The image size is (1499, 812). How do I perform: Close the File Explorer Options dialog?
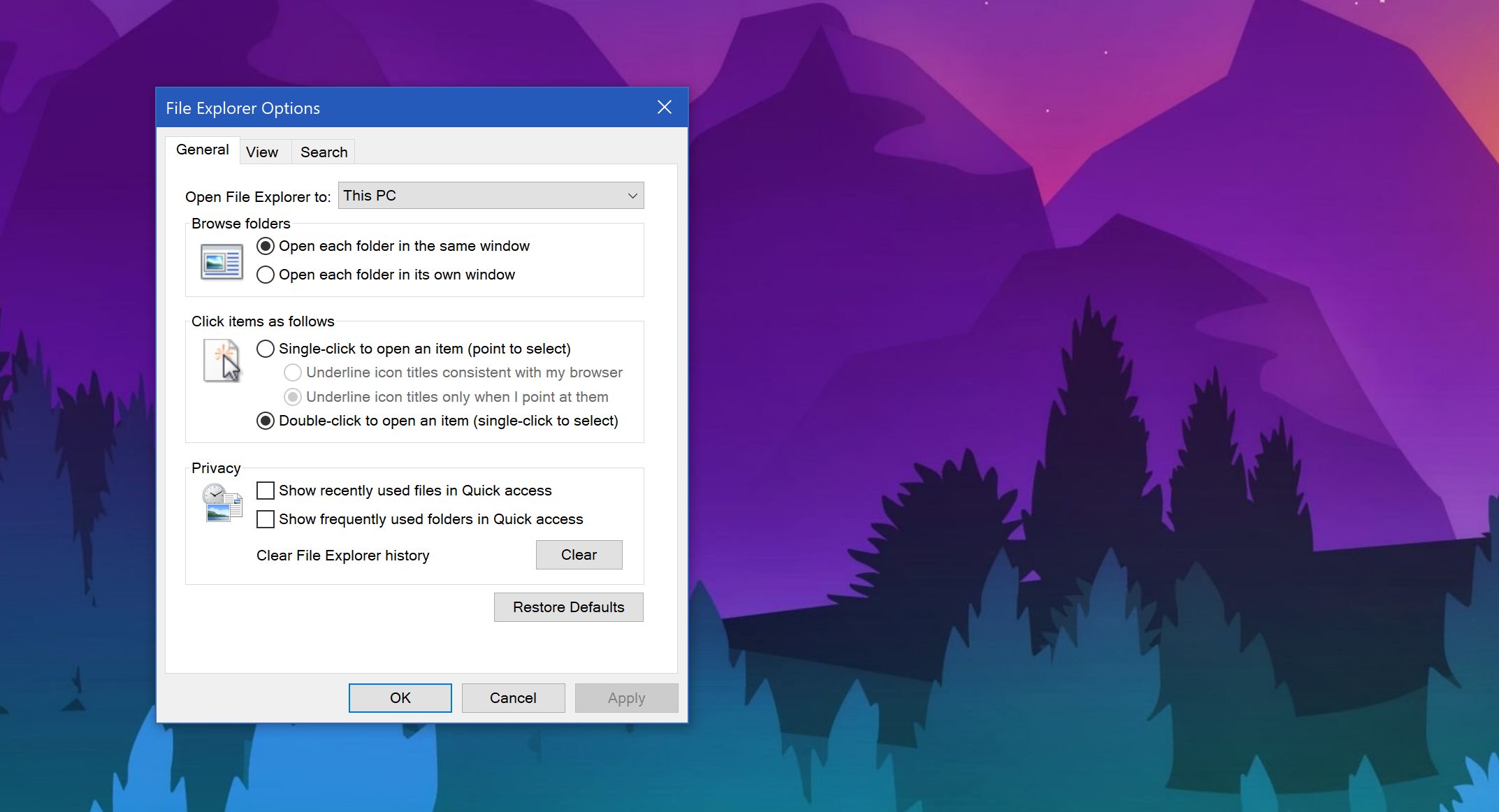[665, 107]
